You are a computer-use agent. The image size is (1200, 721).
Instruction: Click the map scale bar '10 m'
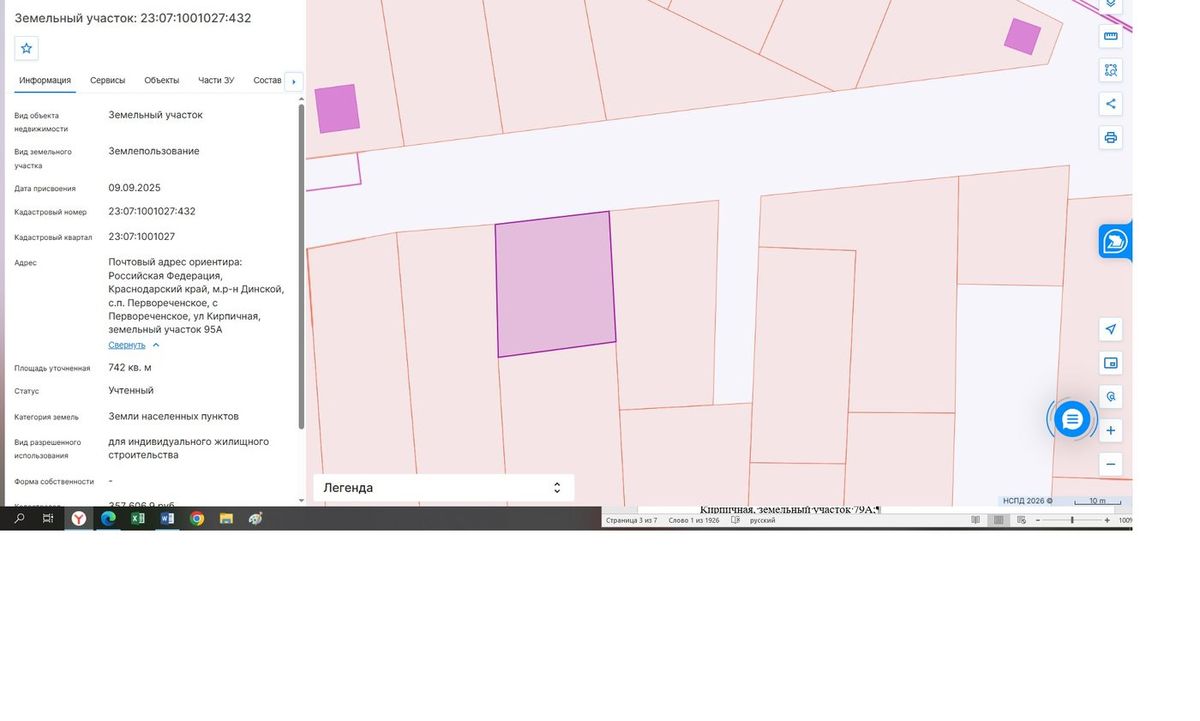1097,501
